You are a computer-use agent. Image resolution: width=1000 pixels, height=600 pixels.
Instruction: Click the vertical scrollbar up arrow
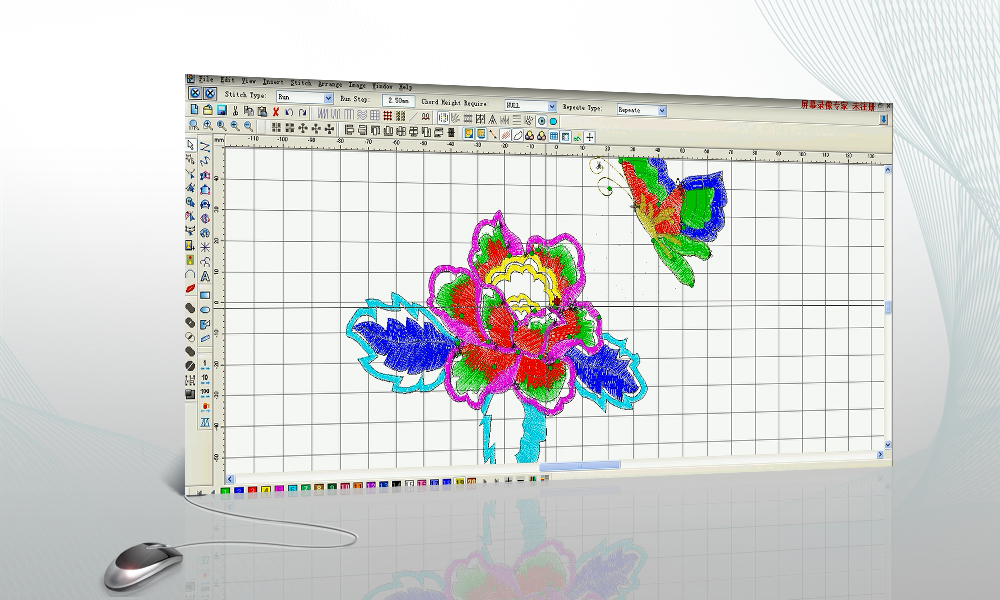point(887,170)
